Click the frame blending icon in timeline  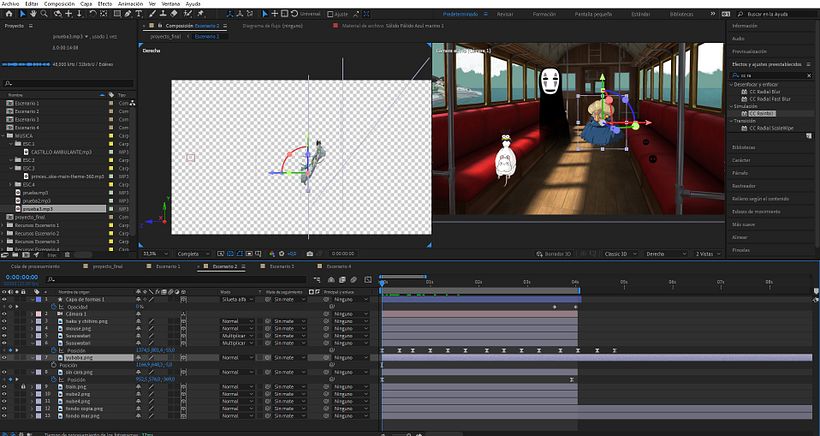pos(343,280)
